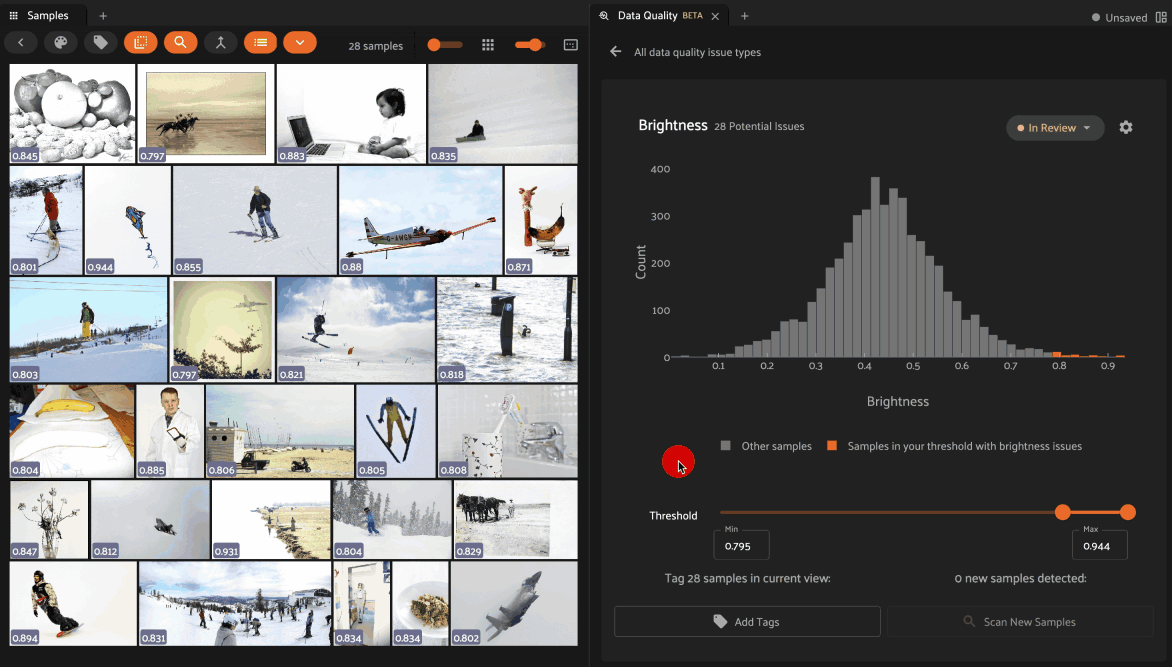The width and height of the screenshot is (1172, 667).
Task: Select the fruit sketch thumbnail labeled 0.845
Action: 73,114
